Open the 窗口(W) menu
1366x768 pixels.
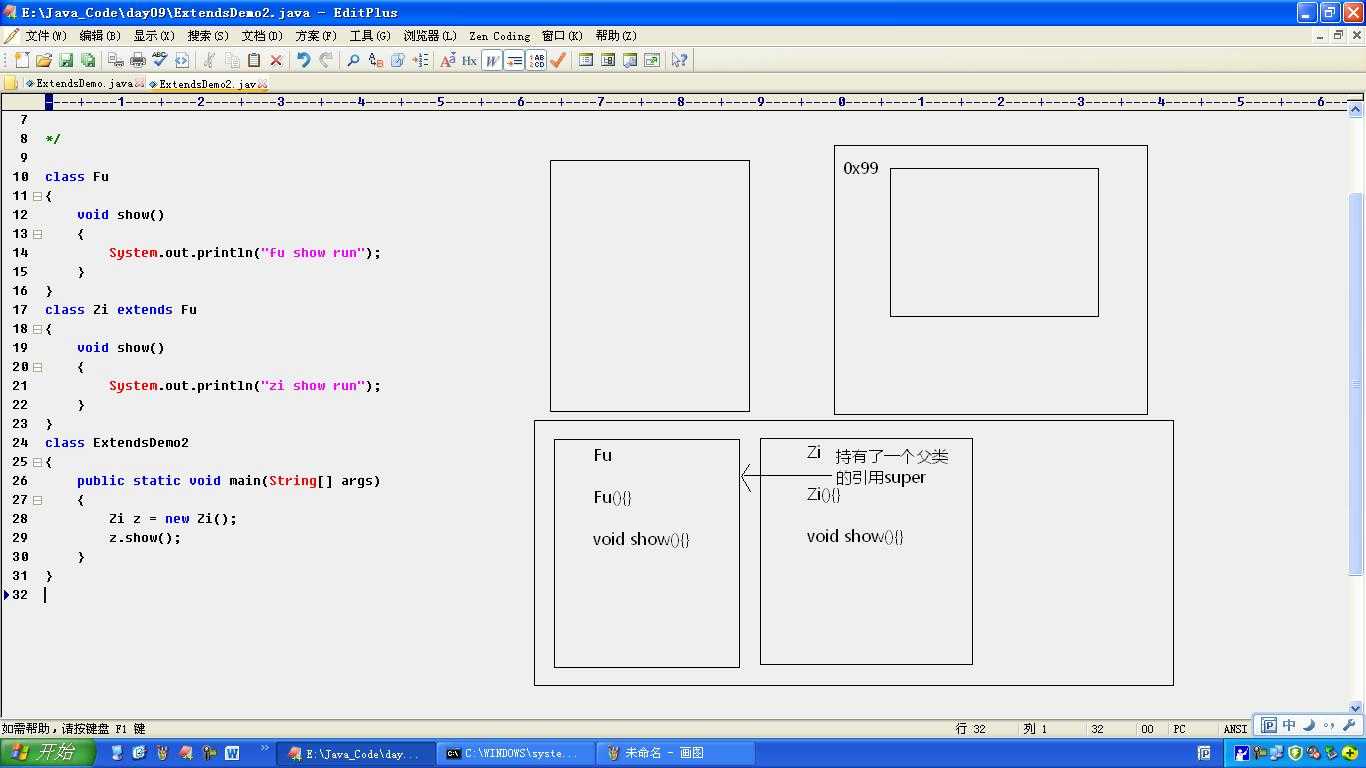(x=562, y=36)
